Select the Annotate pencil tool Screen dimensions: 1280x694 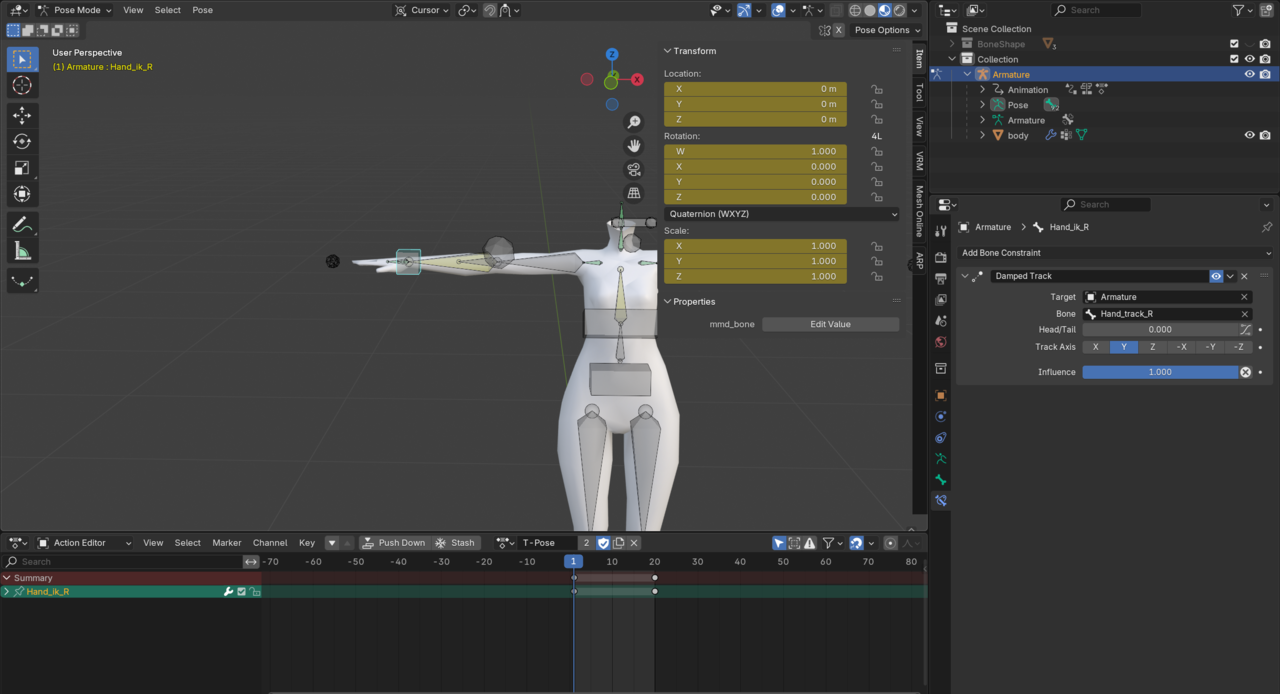[22, 224]
